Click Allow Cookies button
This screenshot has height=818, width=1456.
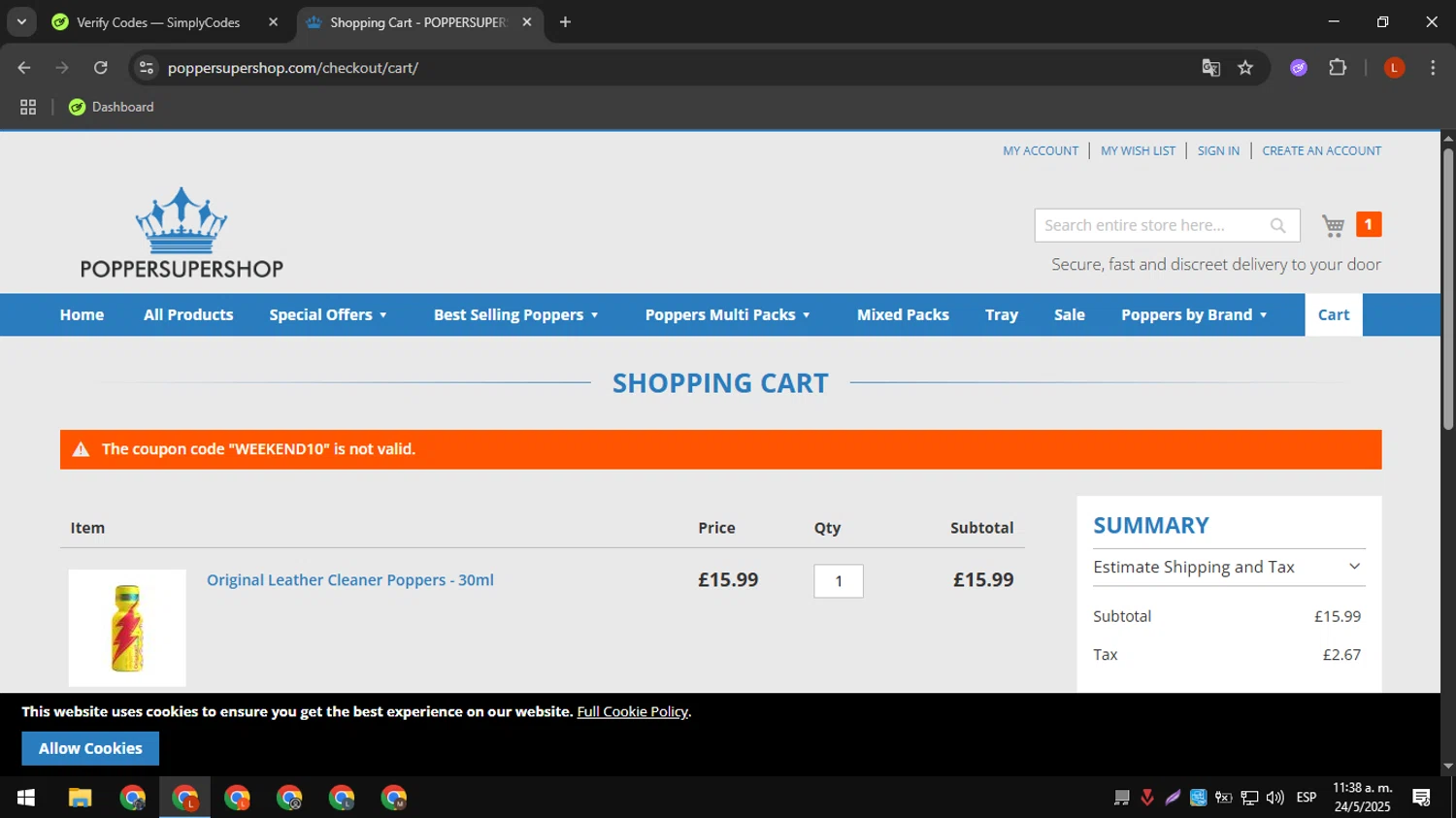[90, 748]
